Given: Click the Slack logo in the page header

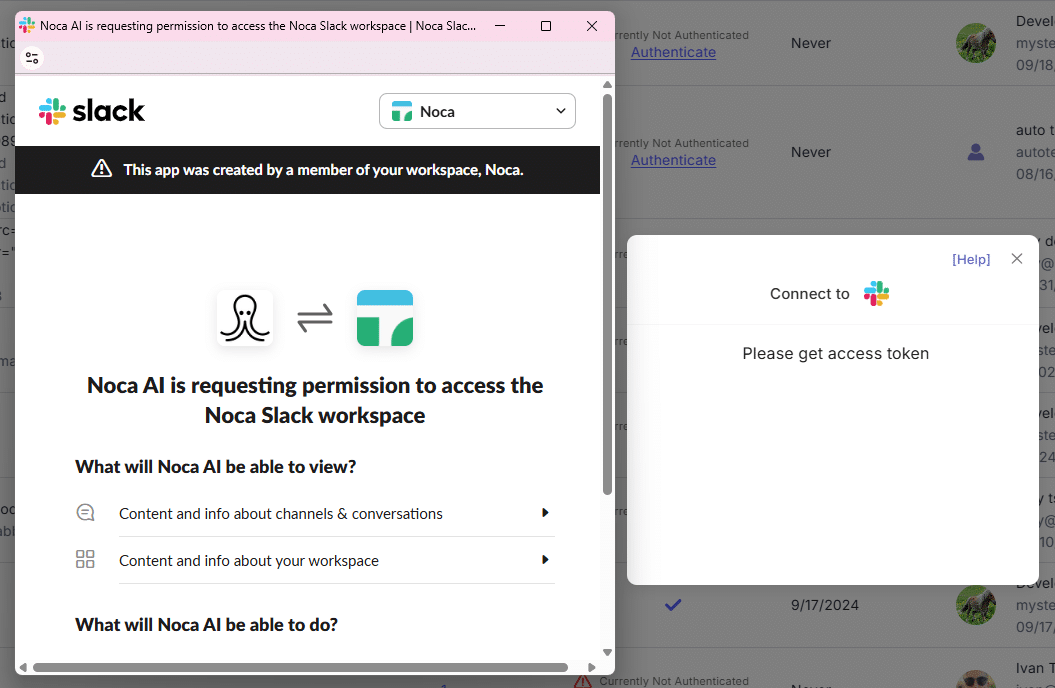Looking at the screenshot, I should [x=92, y=111].
